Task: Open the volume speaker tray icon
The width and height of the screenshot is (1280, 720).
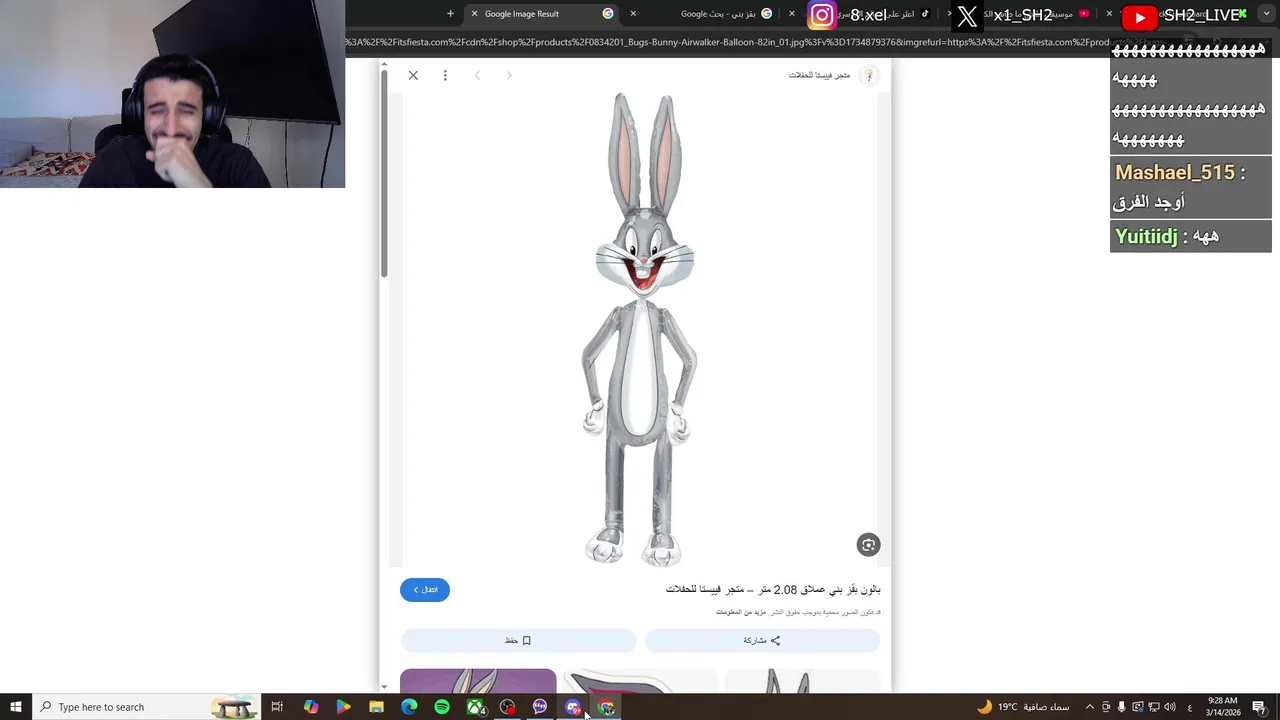Action: coord(1168,707)
